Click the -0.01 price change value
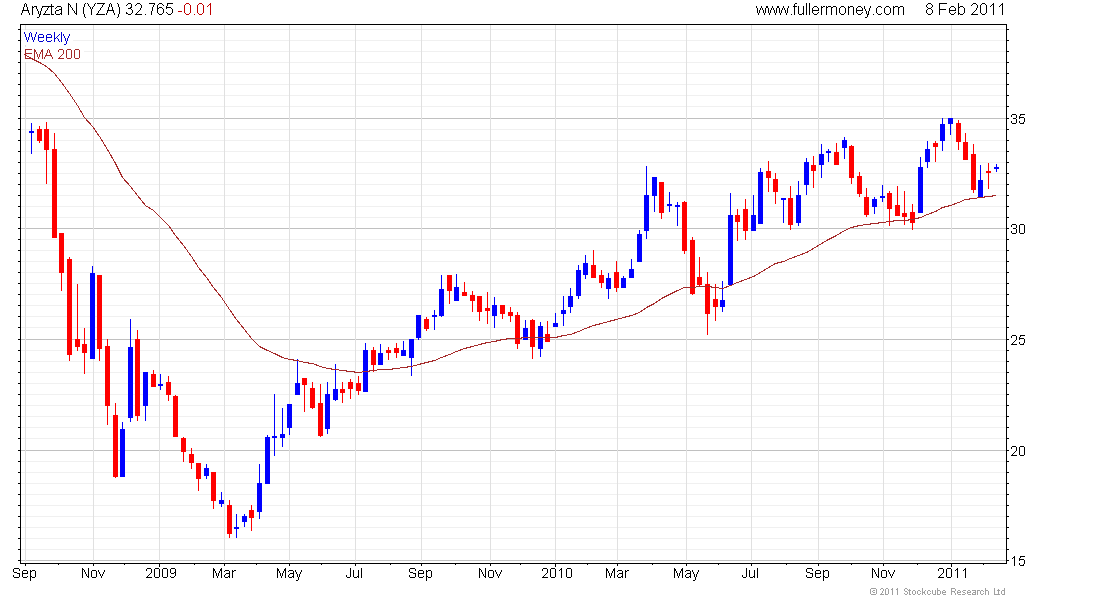This screenshot has height=600, width=1100. pos(196,10)
